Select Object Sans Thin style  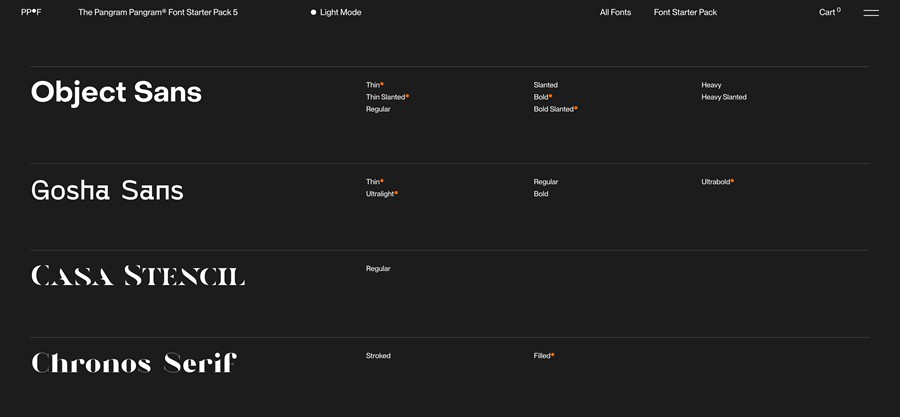[x=375, y=85]
